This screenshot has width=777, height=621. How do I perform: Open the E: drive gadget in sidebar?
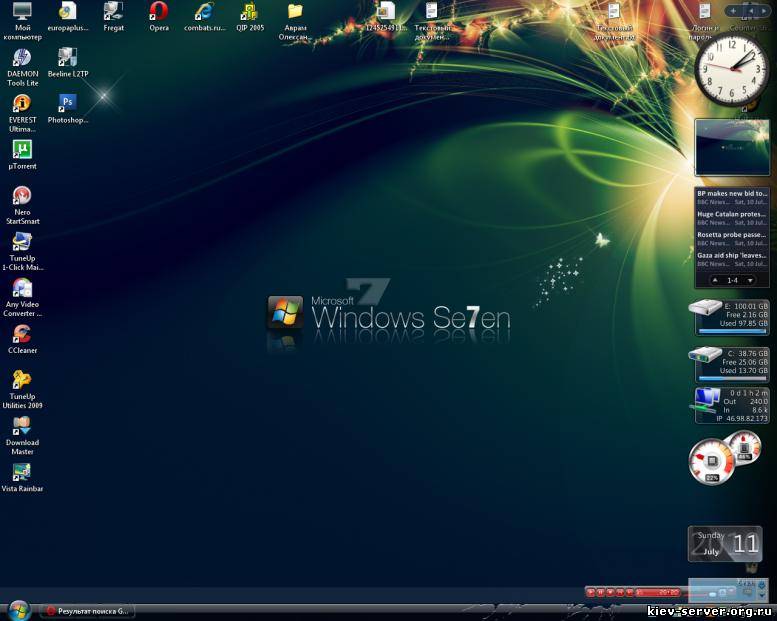point(731,315)
